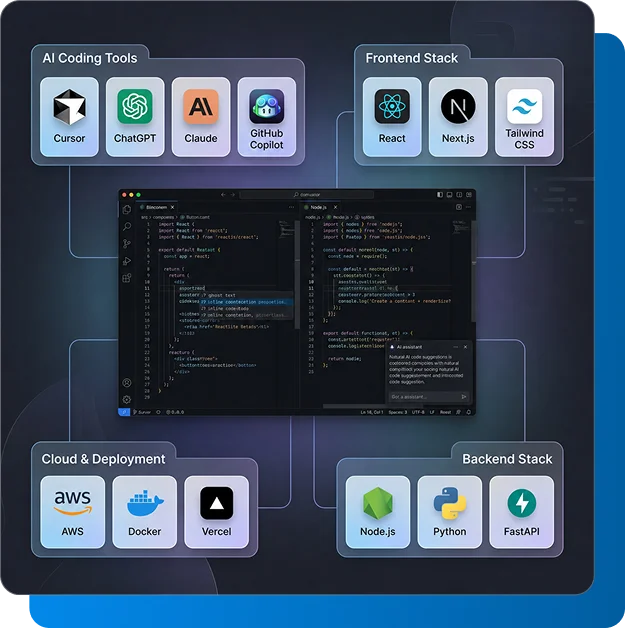Close the left editor file tab

click(173, 207)
